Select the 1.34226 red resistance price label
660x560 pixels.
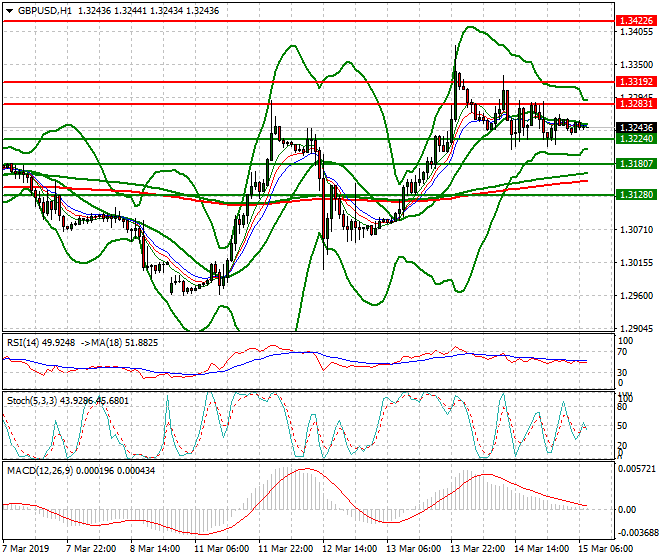(636, 20)
